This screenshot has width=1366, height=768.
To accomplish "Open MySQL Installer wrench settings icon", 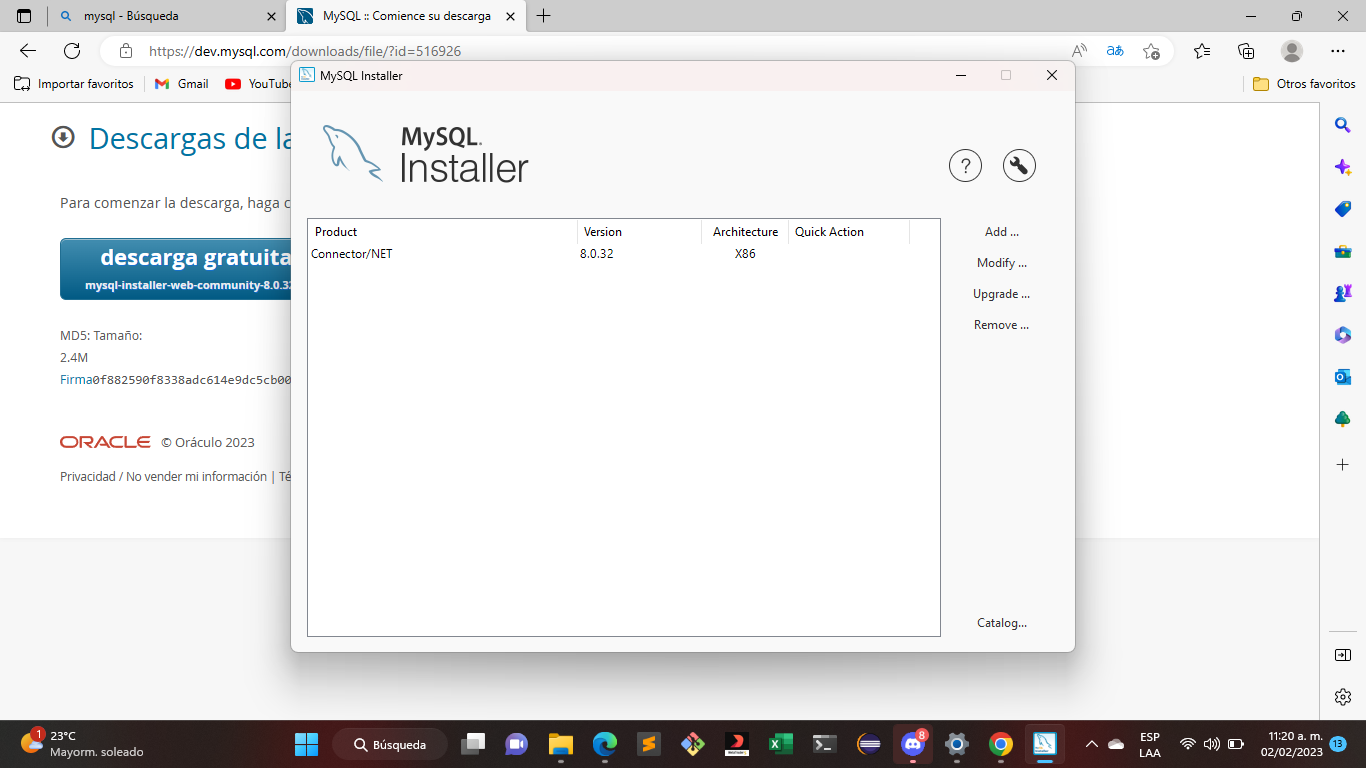I will click(1019, 166).
